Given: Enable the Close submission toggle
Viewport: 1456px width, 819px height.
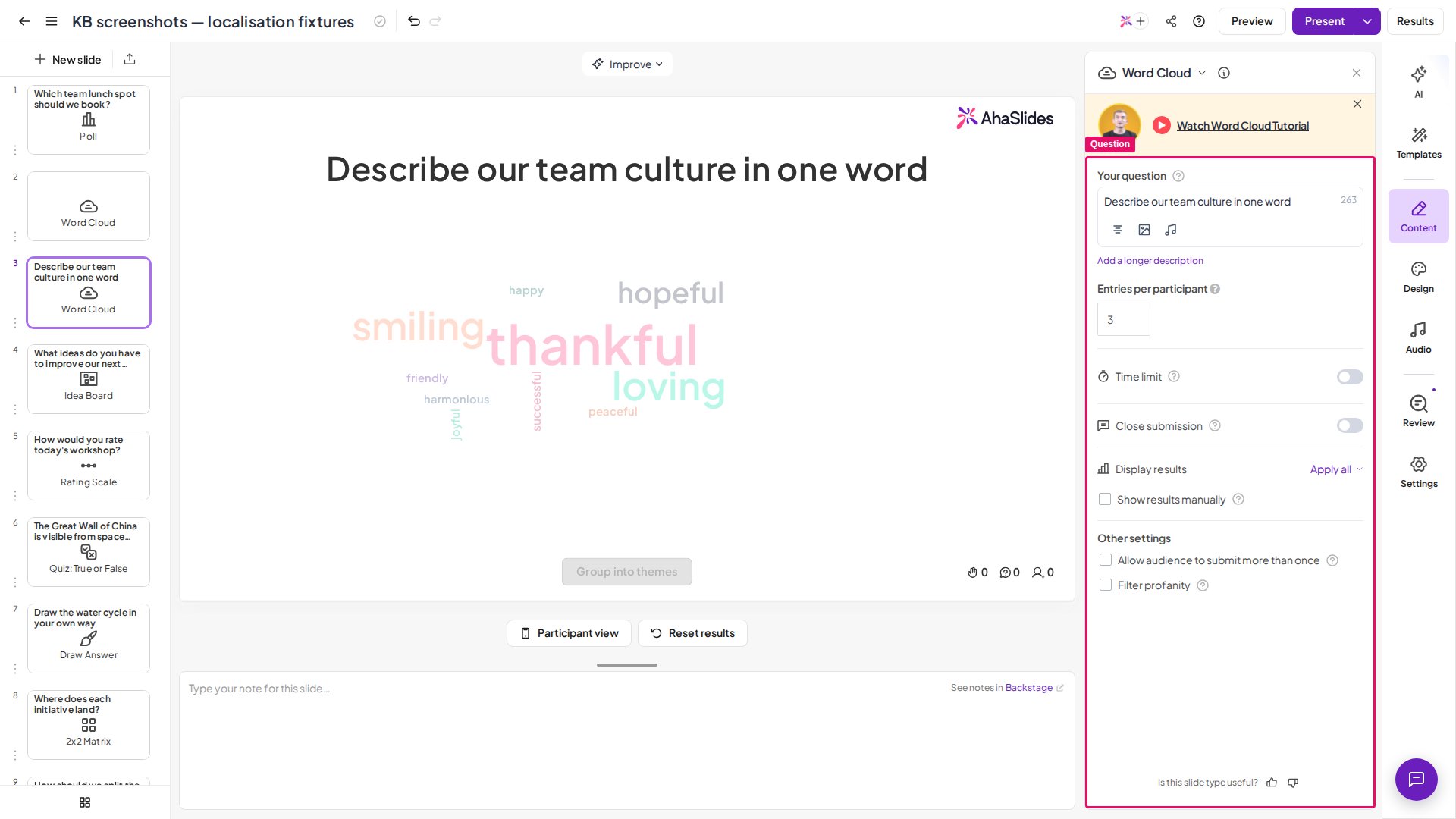Looking at the screenshot, I should [x=1350, y=425].
